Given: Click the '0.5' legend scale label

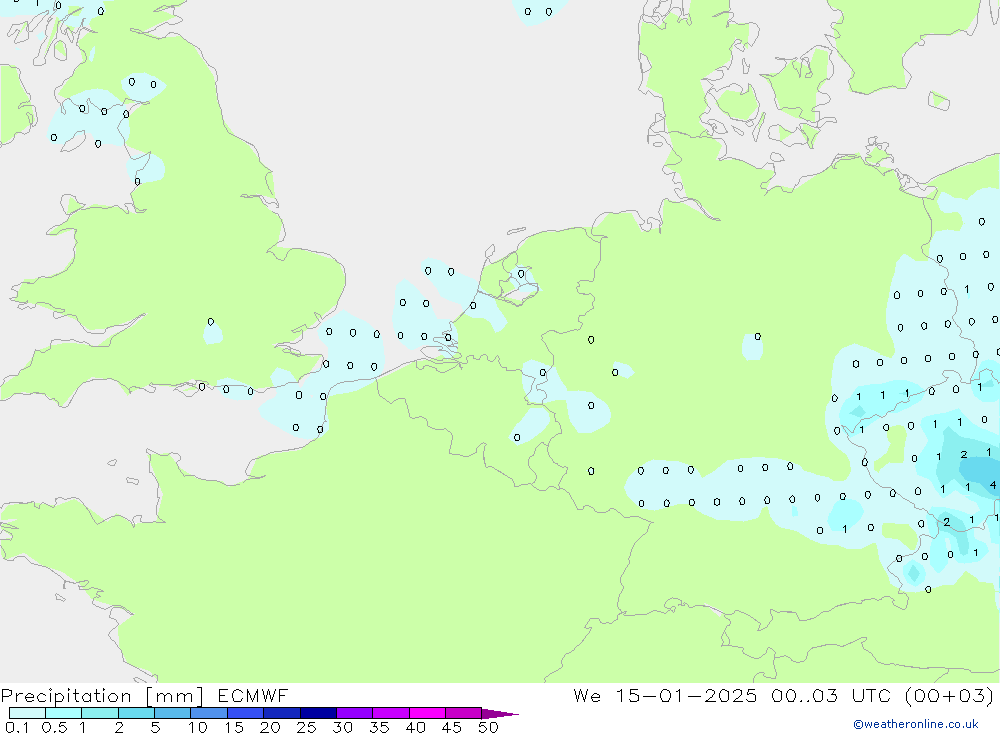Looking at the screenshot, I should click(x=54, y=727).
